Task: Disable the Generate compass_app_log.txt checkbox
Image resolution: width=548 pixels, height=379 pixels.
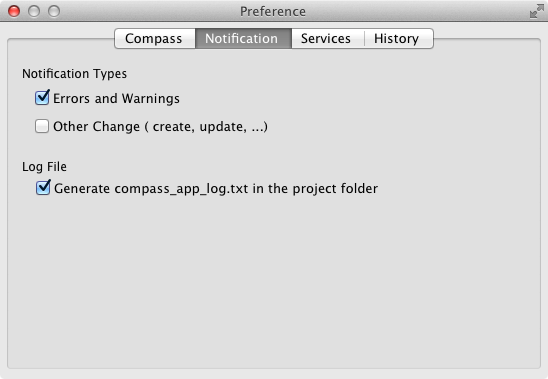Action: (43, 188)
